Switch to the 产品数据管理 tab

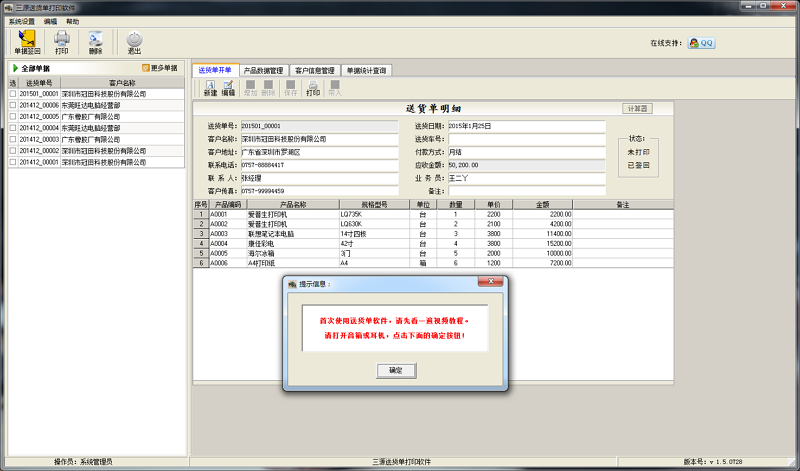pos(264,70)
